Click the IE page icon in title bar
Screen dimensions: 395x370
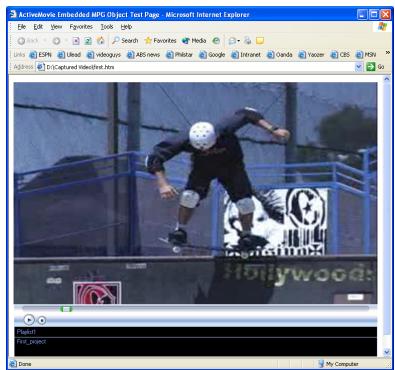pos(13,14)
